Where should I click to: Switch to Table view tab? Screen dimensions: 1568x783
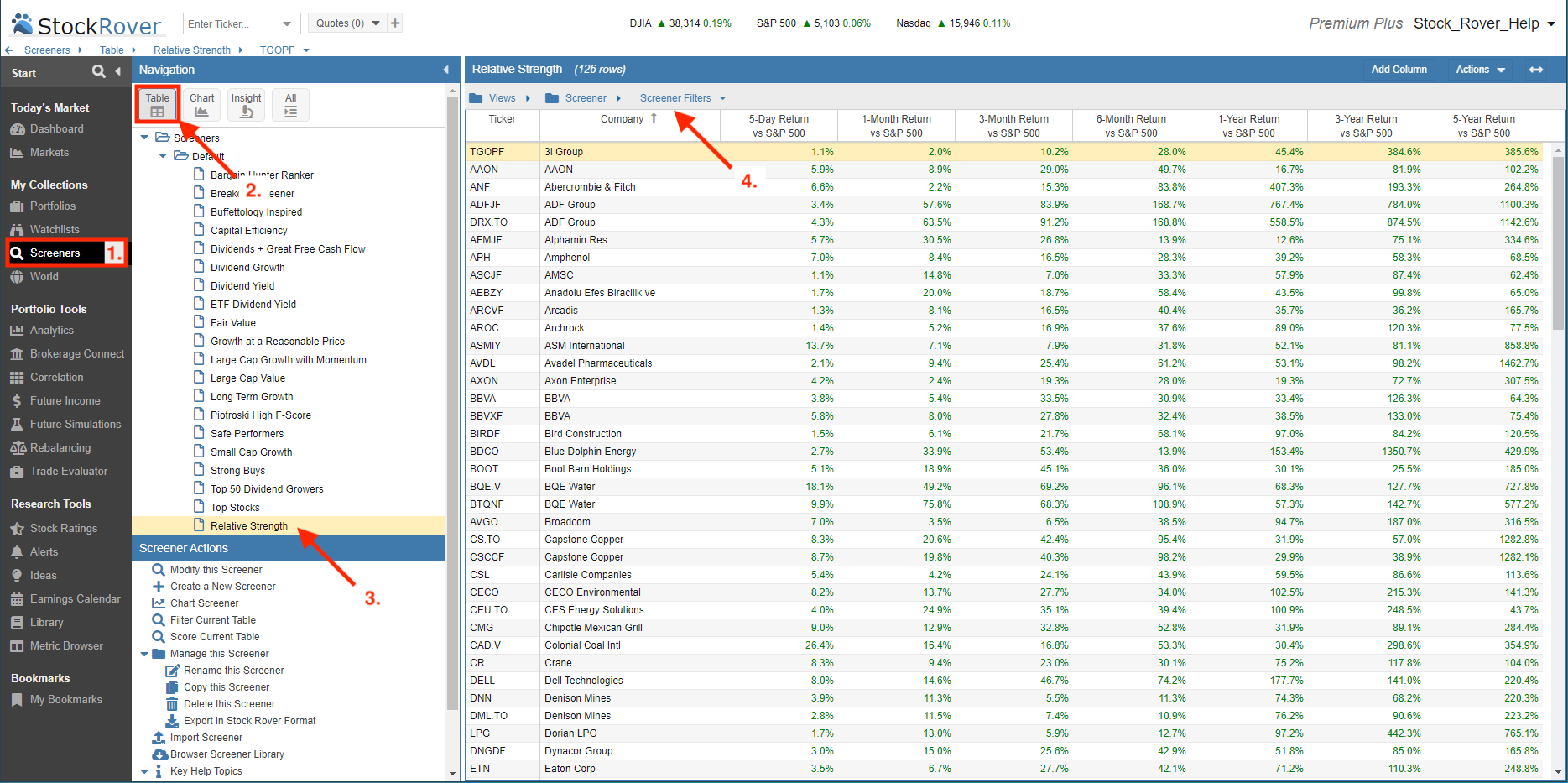pyautogui.click(x=158, y=105)
